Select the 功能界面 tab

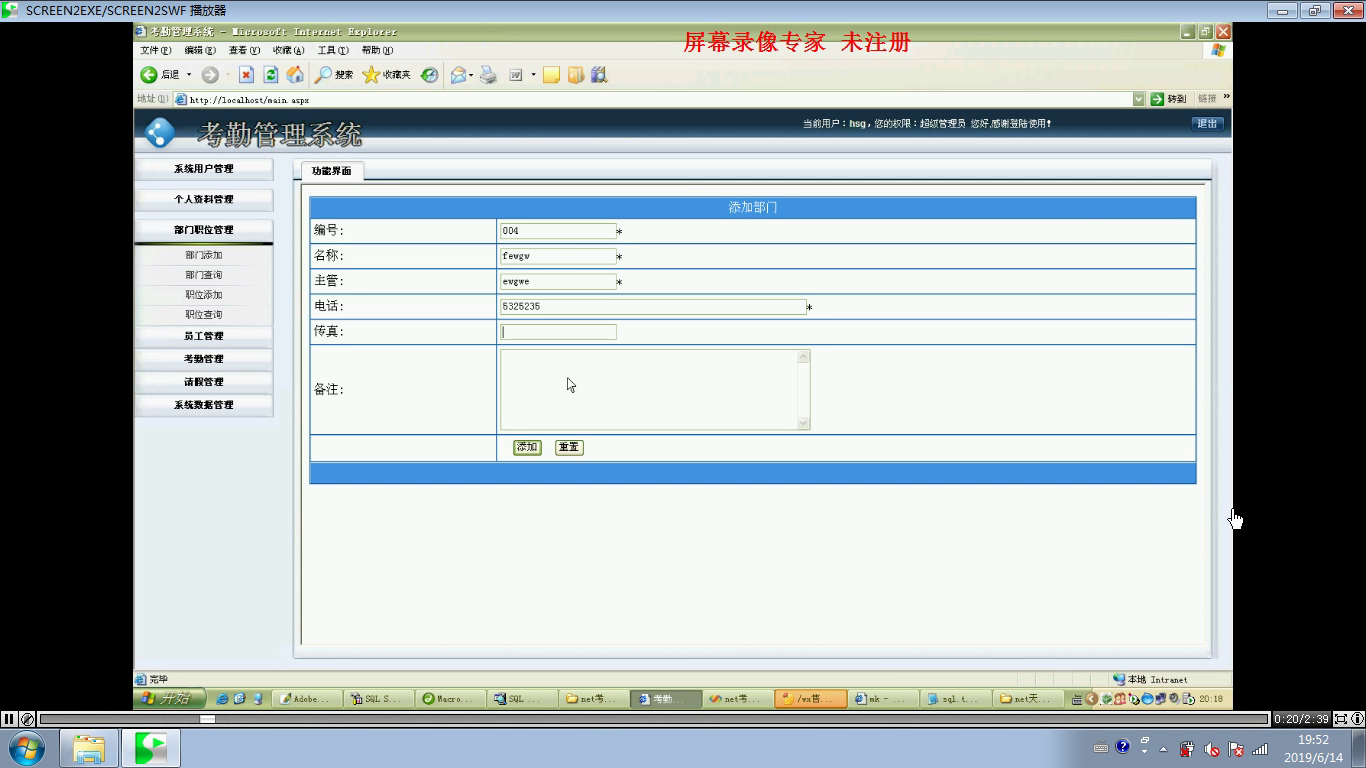coord(332,171)
